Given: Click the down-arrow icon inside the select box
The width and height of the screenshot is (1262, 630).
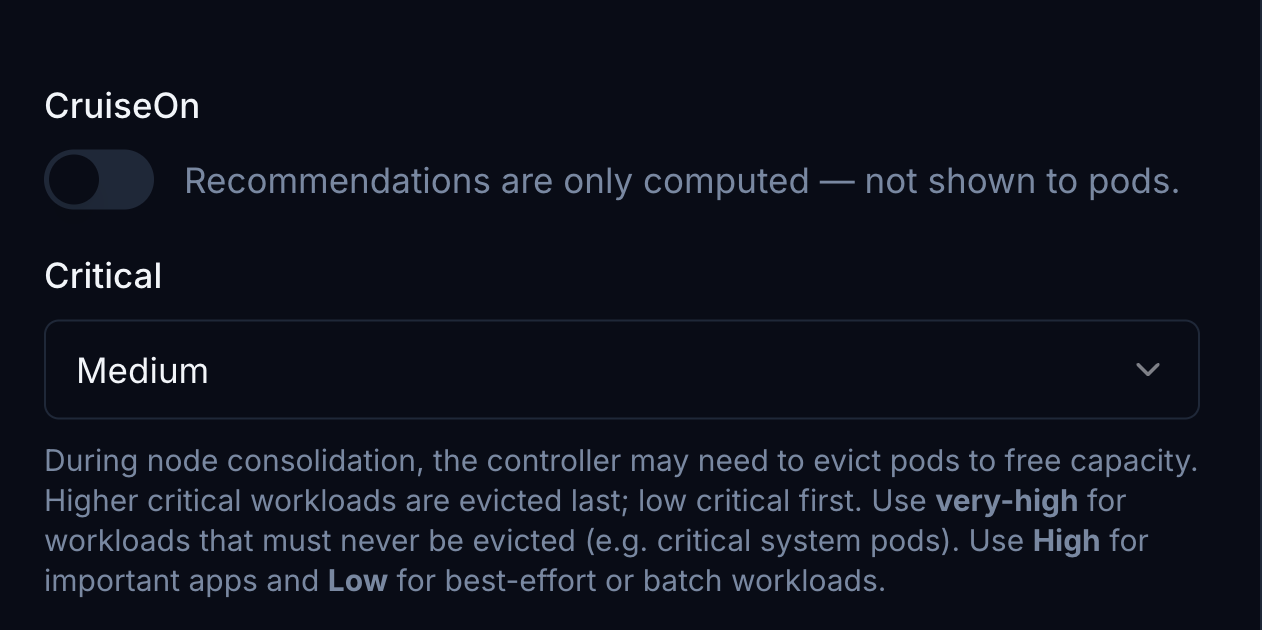Looking at the screenshot, I should point(1146,369).
